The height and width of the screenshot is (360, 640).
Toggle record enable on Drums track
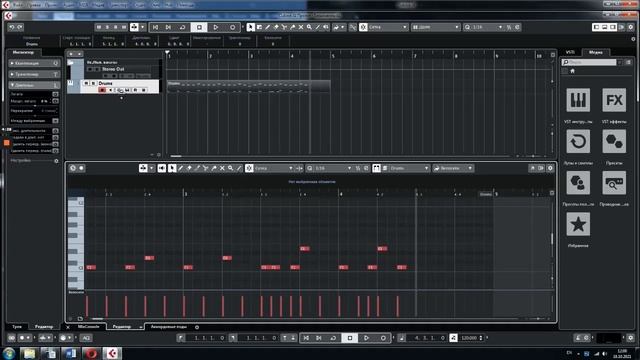click(102, 90)
